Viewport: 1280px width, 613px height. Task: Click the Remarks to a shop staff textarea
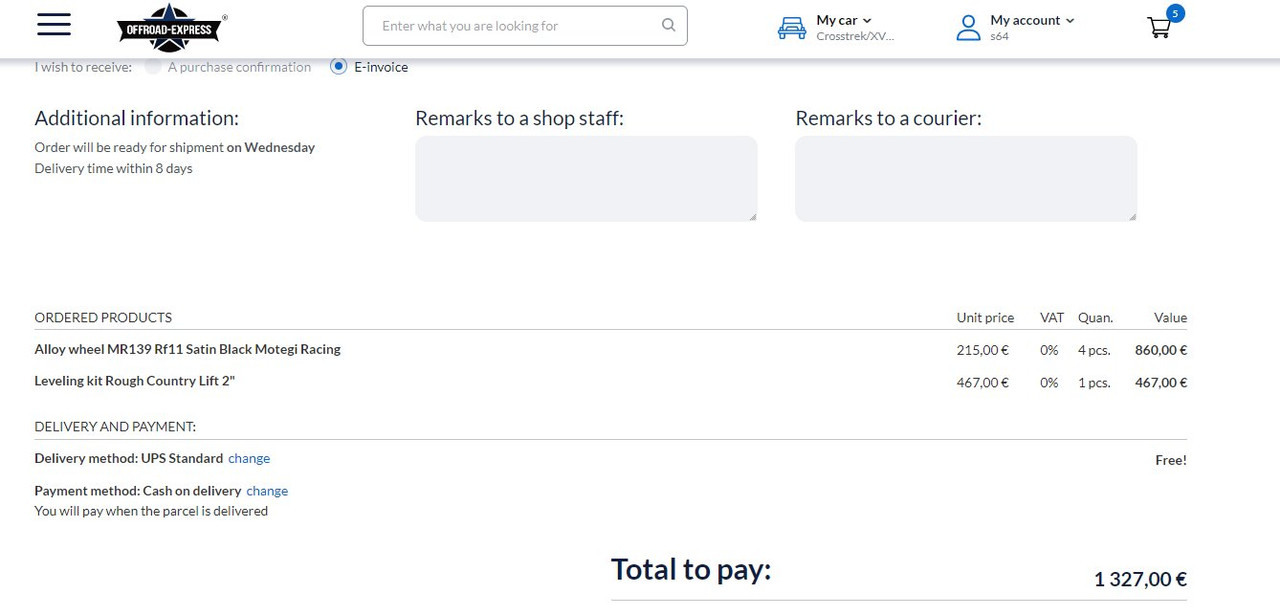pyautogui.click(x=586, y=179)
